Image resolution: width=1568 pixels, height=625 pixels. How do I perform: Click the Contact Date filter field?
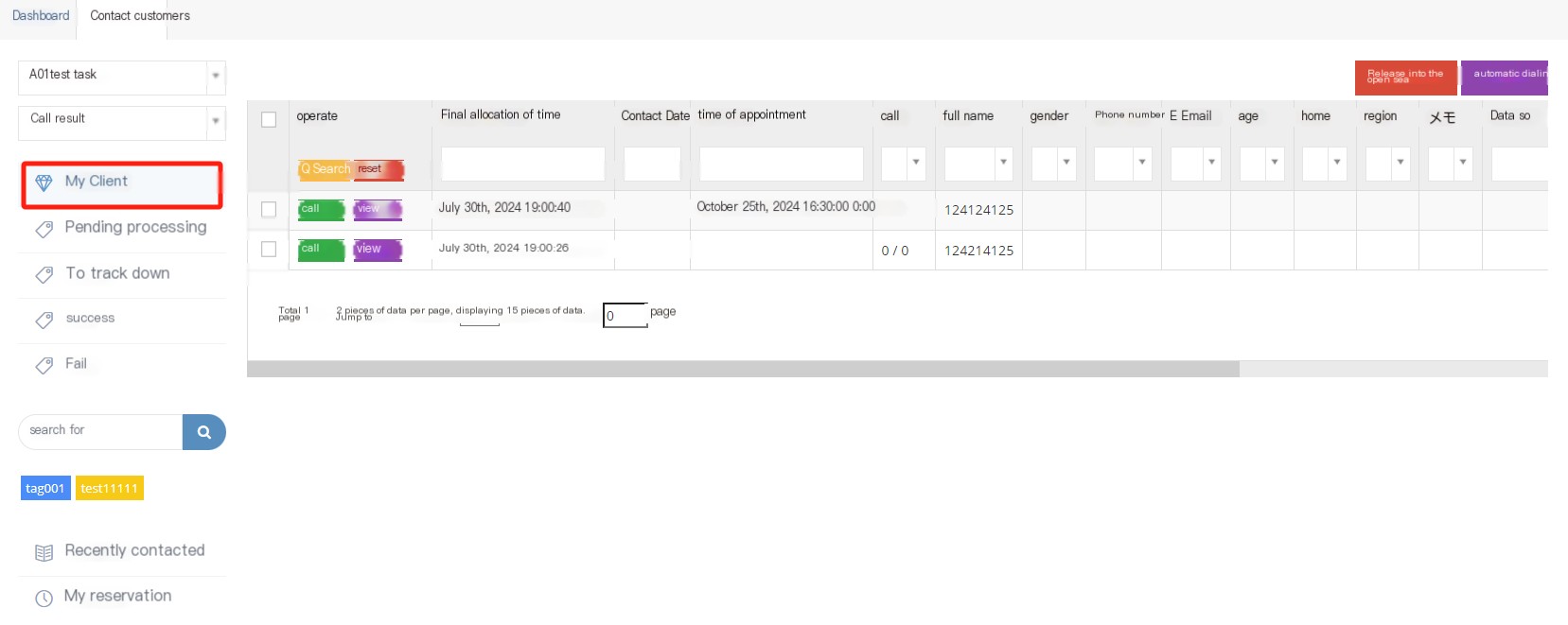coord(652,164)
